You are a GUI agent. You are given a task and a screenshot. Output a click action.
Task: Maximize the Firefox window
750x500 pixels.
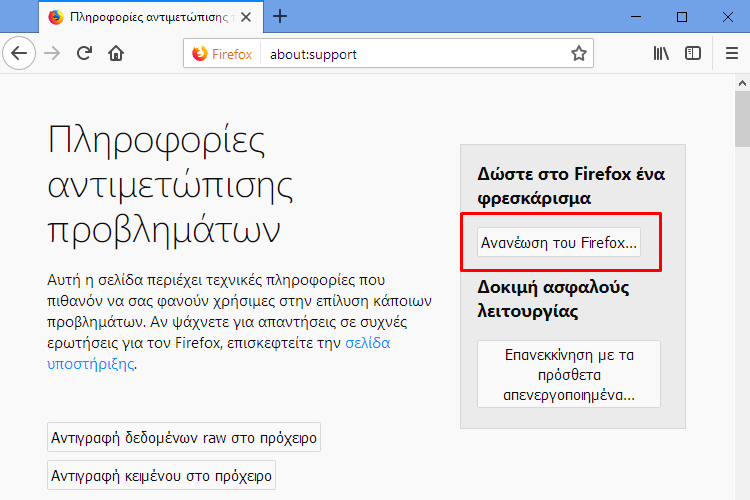tap(682, 17)
